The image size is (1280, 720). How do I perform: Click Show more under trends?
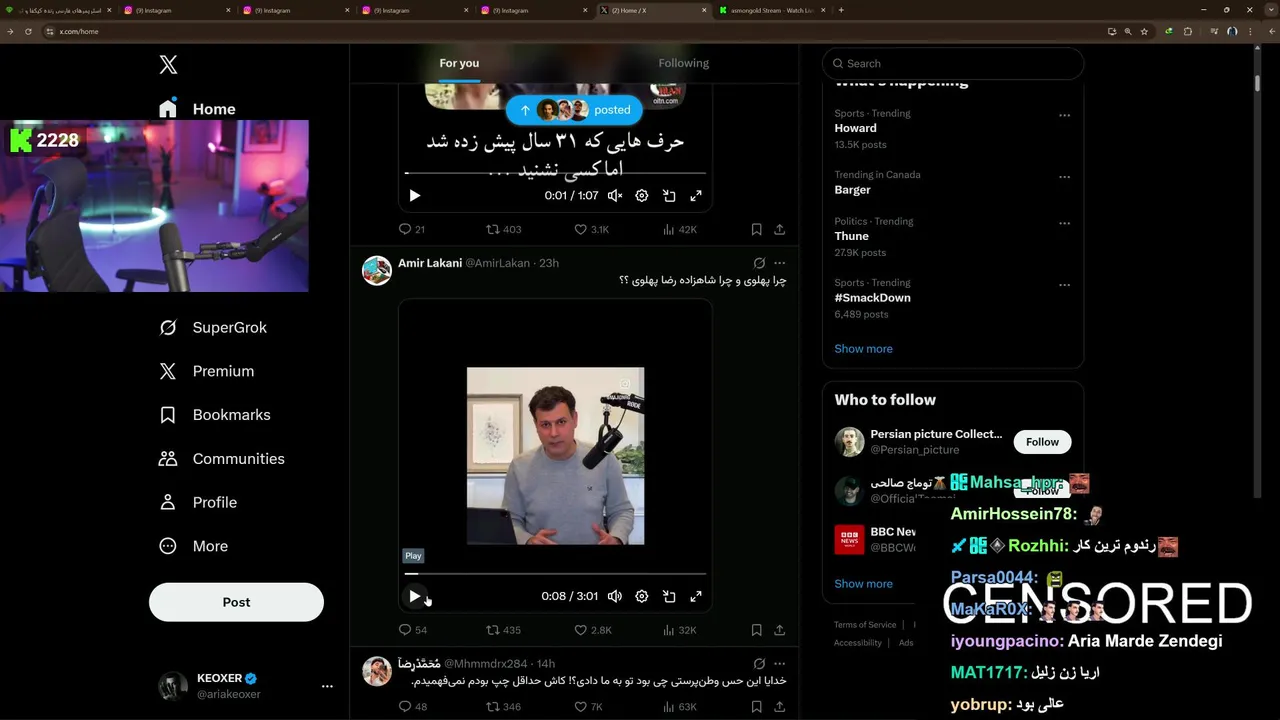pyautogui.click(x=863, y=349)
